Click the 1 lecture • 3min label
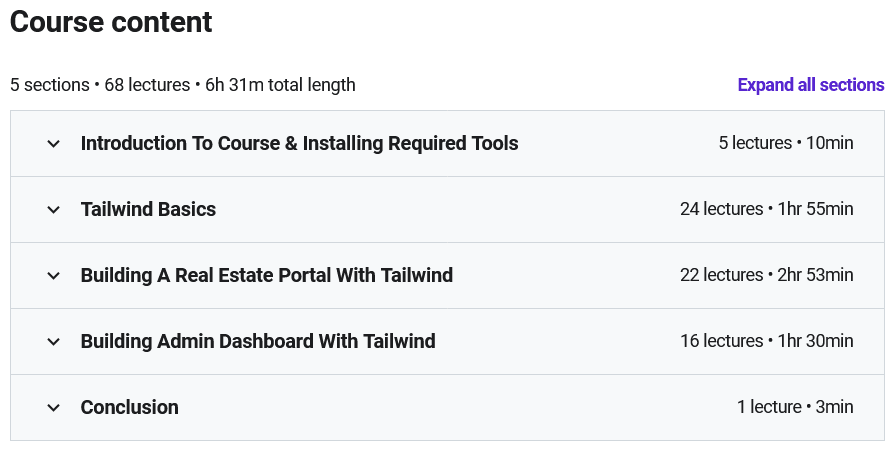The image size is (895, 452). [795, 407]
